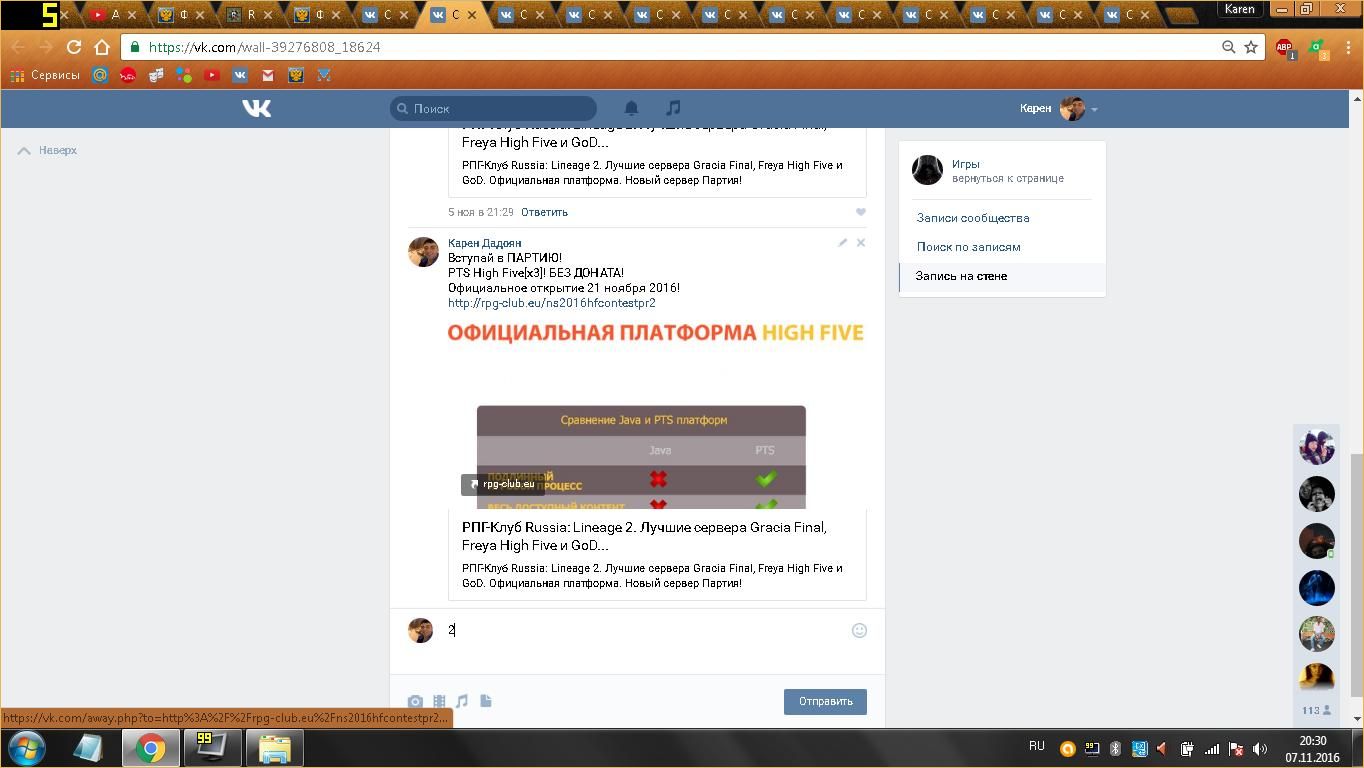Go back up with Наверх

(48, 150)
